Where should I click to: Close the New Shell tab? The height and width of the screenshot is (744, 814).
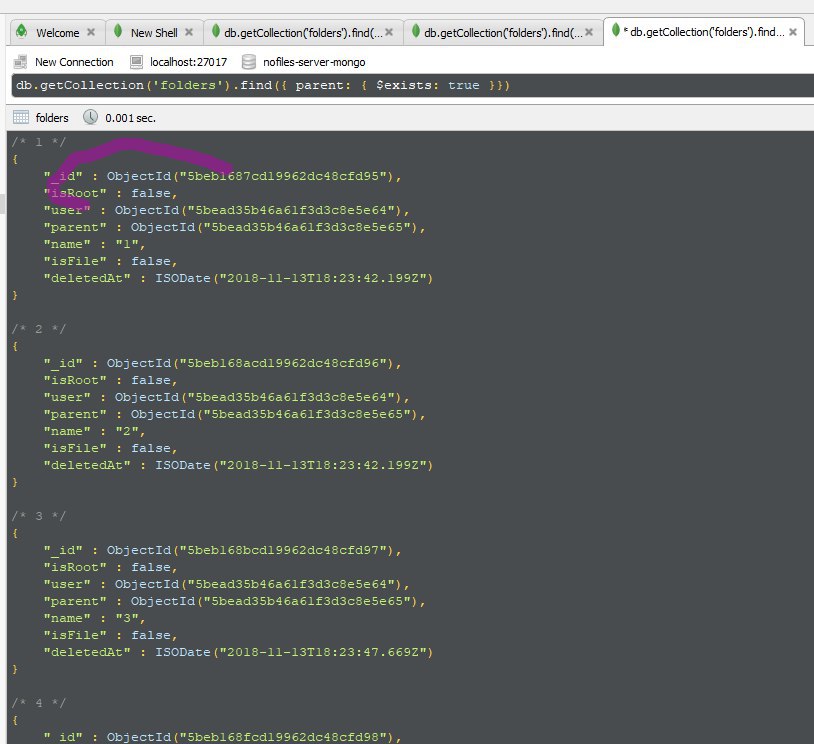tap(189, 32)
